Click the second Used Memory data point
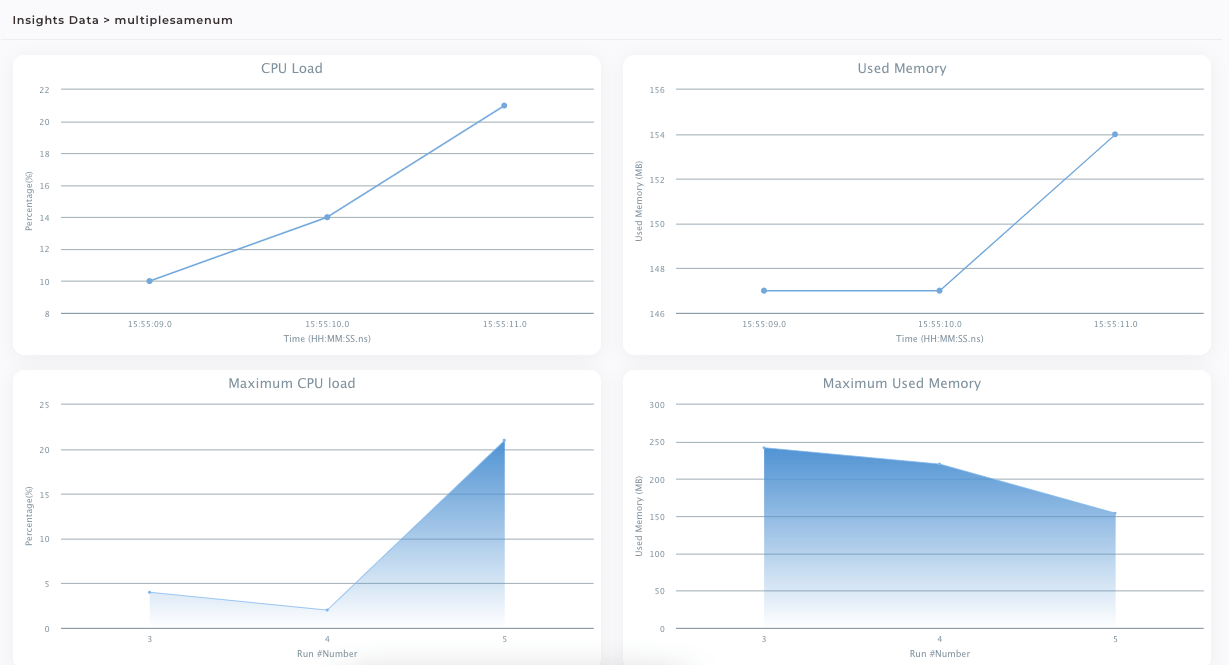 click(938, 289)
